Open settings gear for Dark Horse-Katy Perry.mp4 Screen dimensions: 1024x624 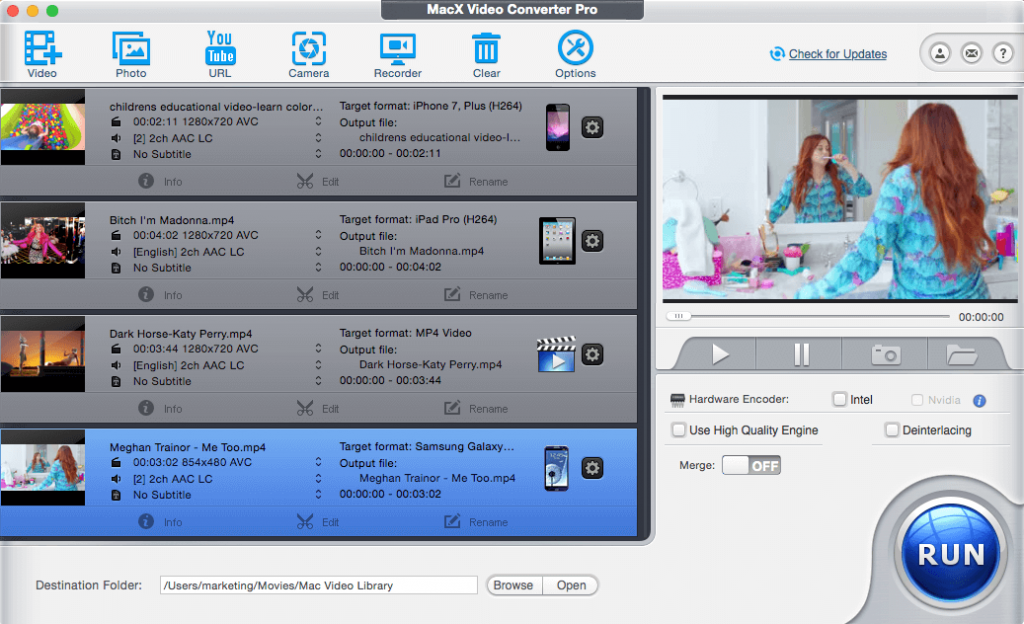click(592, 354)
